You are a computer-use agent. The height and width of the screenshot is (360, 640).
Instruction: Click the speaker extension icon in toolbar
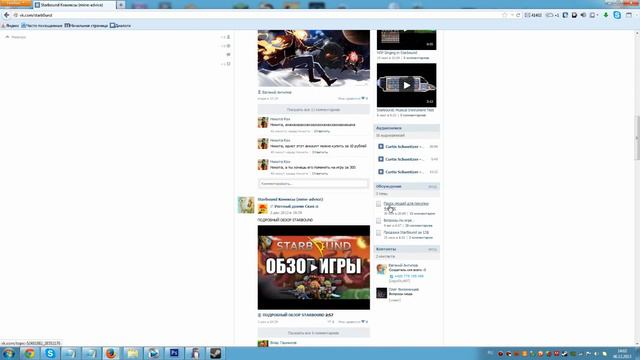(583, 15)
